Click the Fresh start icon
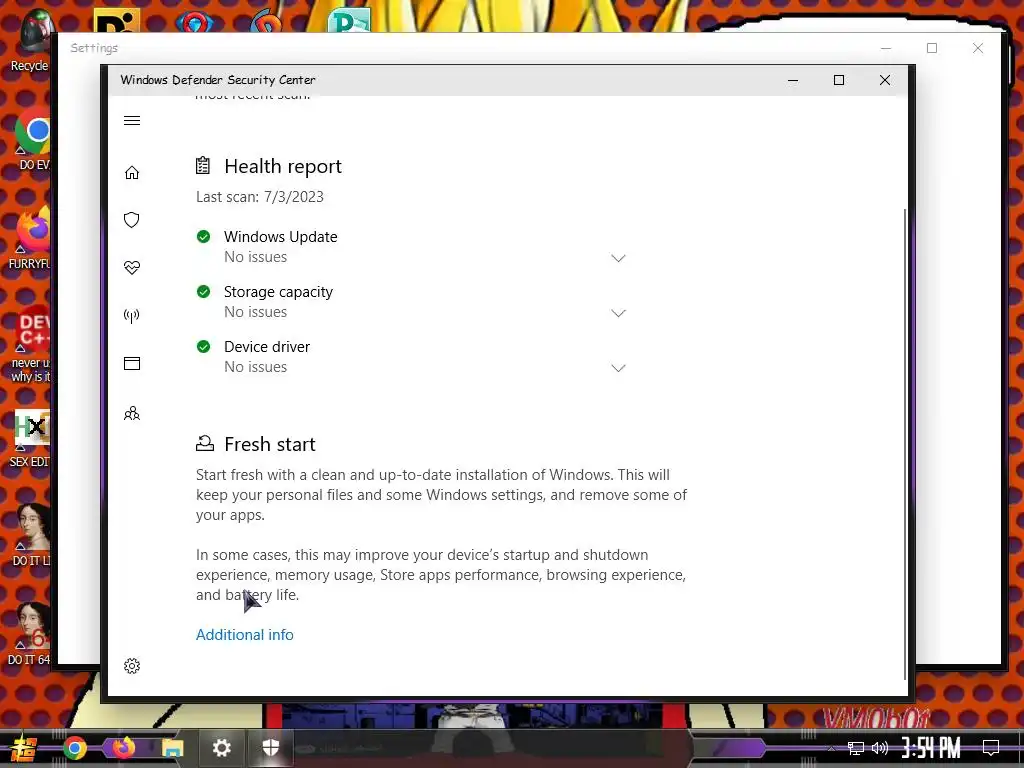This screenshot has height=768, width=1024. pos(205,443)
